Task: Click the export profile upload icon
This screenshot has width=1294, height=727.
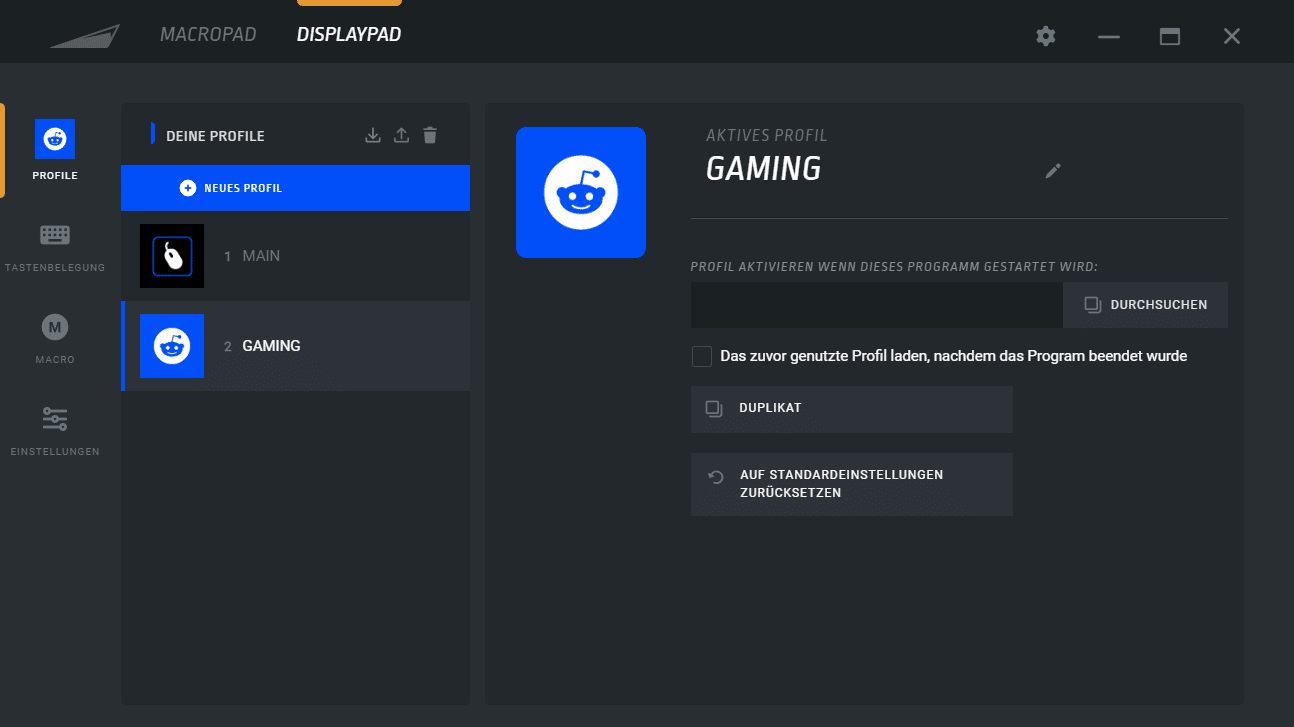Action: 401,135
